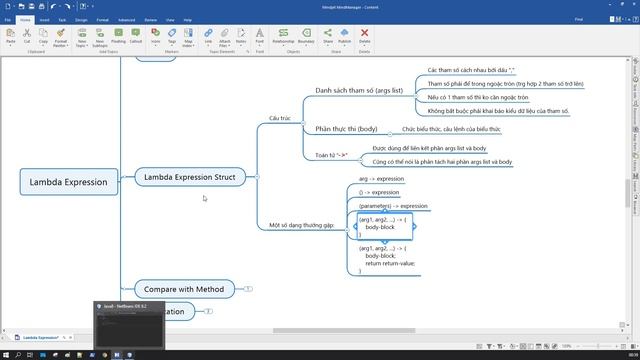Click the zoom slider in status bar
Screen dimensions: 640x360
[598, 346]
